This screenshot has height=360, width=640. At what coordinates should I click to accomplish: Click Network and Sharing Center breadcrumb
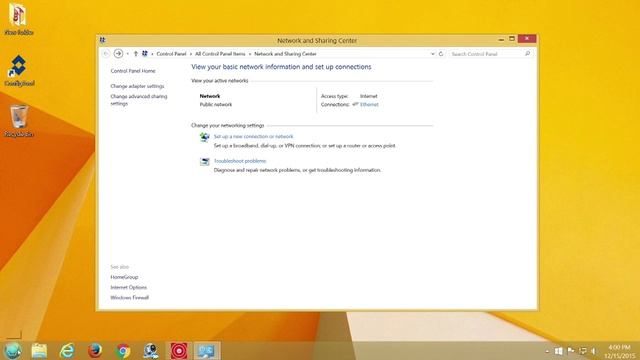click(285, 54)
